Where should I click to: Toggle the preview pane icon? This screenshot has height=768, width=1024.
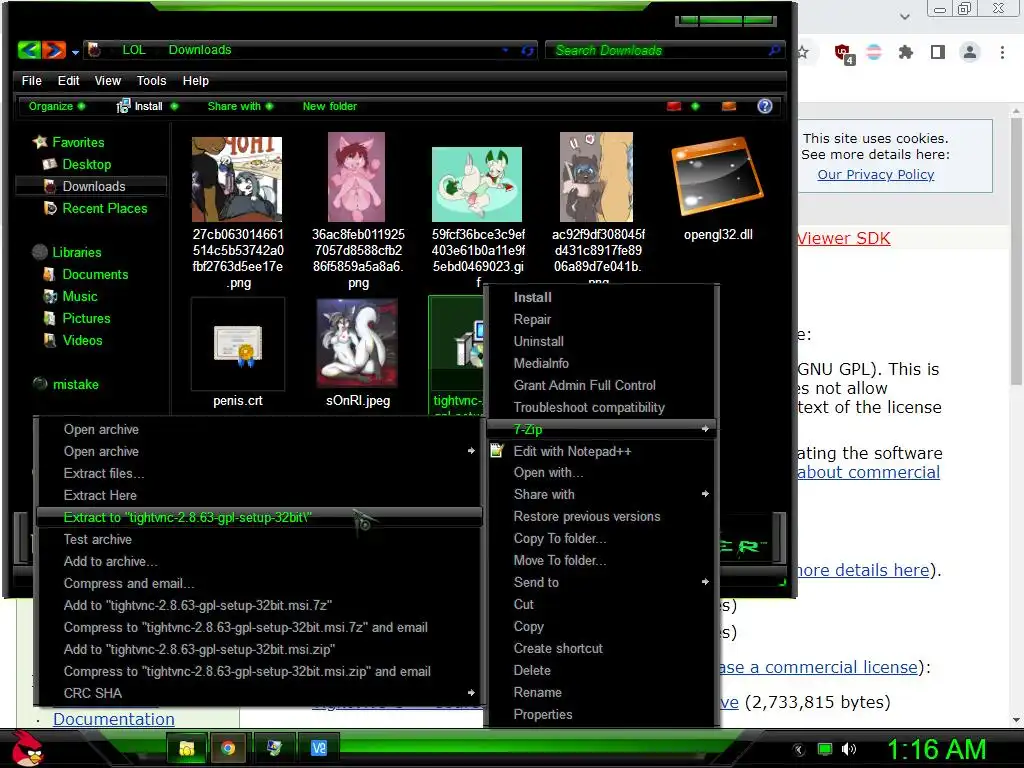(x=729, y=106)
